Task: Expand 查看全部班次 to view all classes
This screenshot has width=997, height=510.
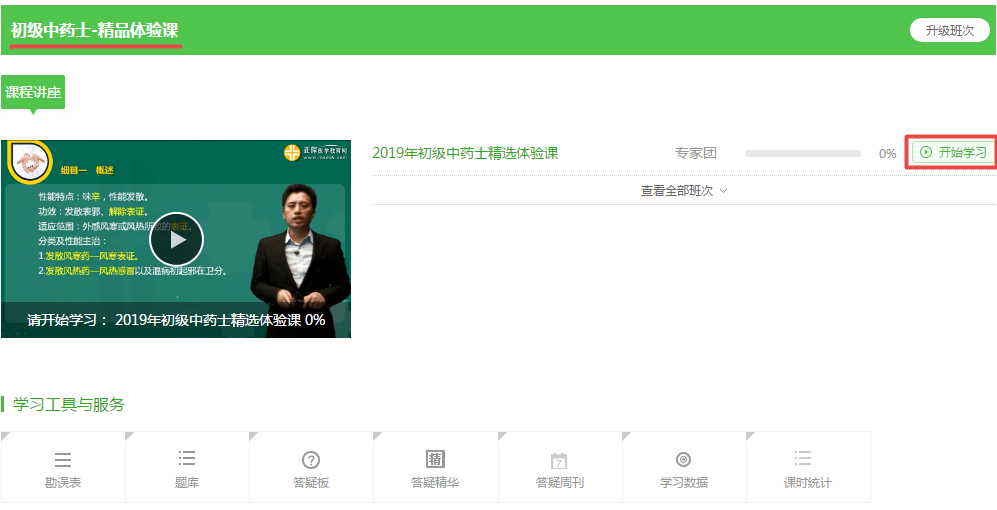Action: pos(684,191)
